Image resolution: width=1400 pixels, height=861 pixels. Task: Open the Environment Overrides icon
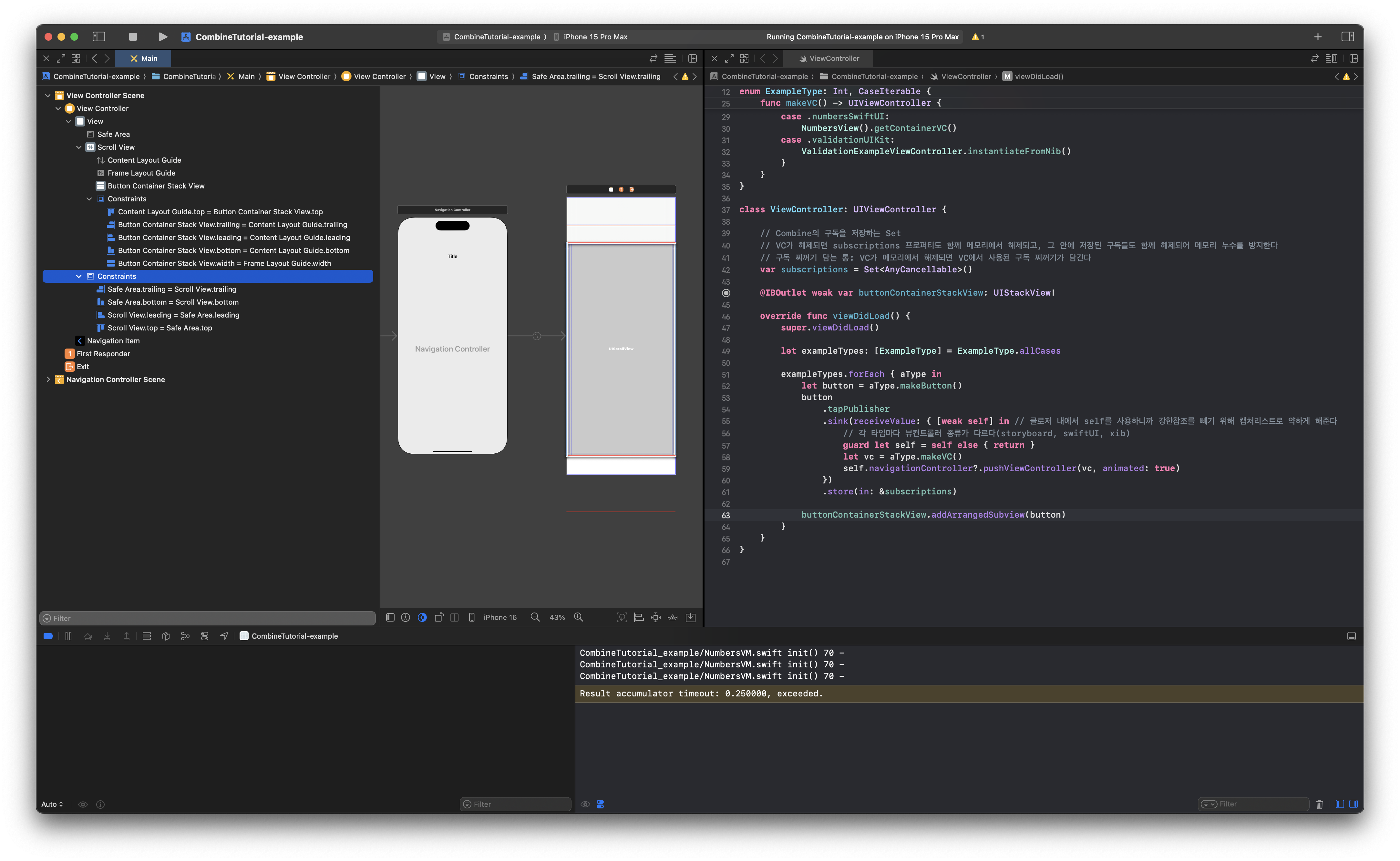click(x=204, y=636)
